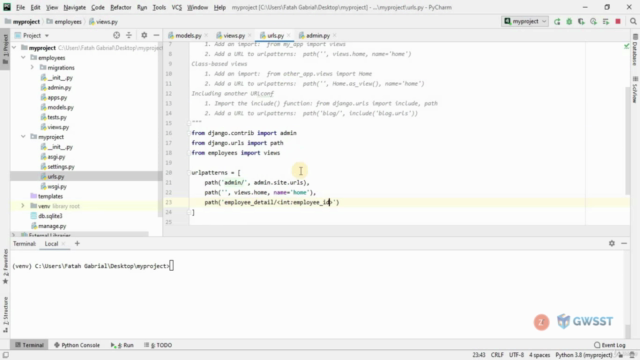Select models.py in project tree
Screen dimensions: 640x360
[60, 107]
